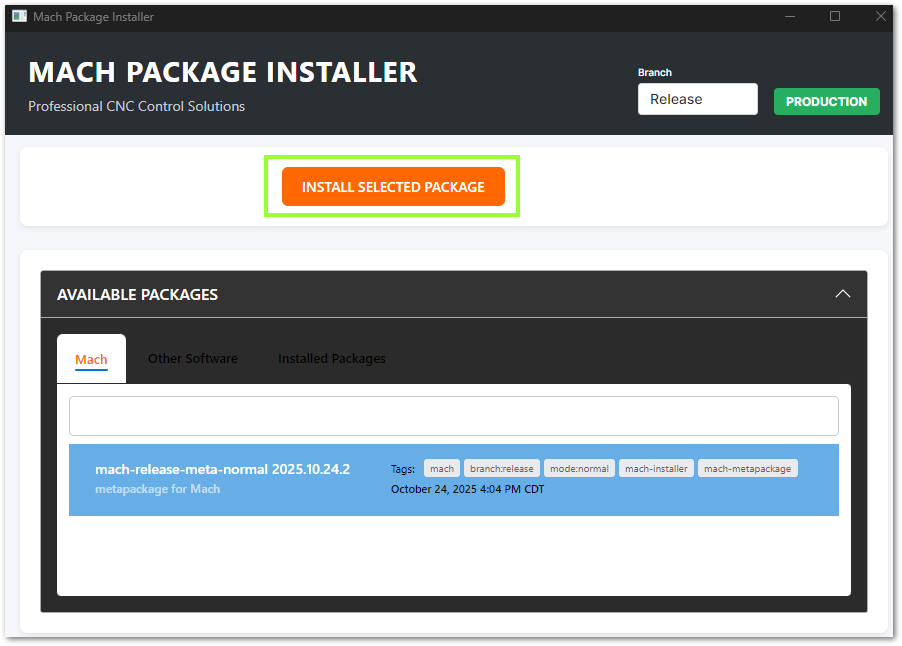Click the 'mode:normal' tag
Viewport: 902px width, 646px height.
point(579,468)
